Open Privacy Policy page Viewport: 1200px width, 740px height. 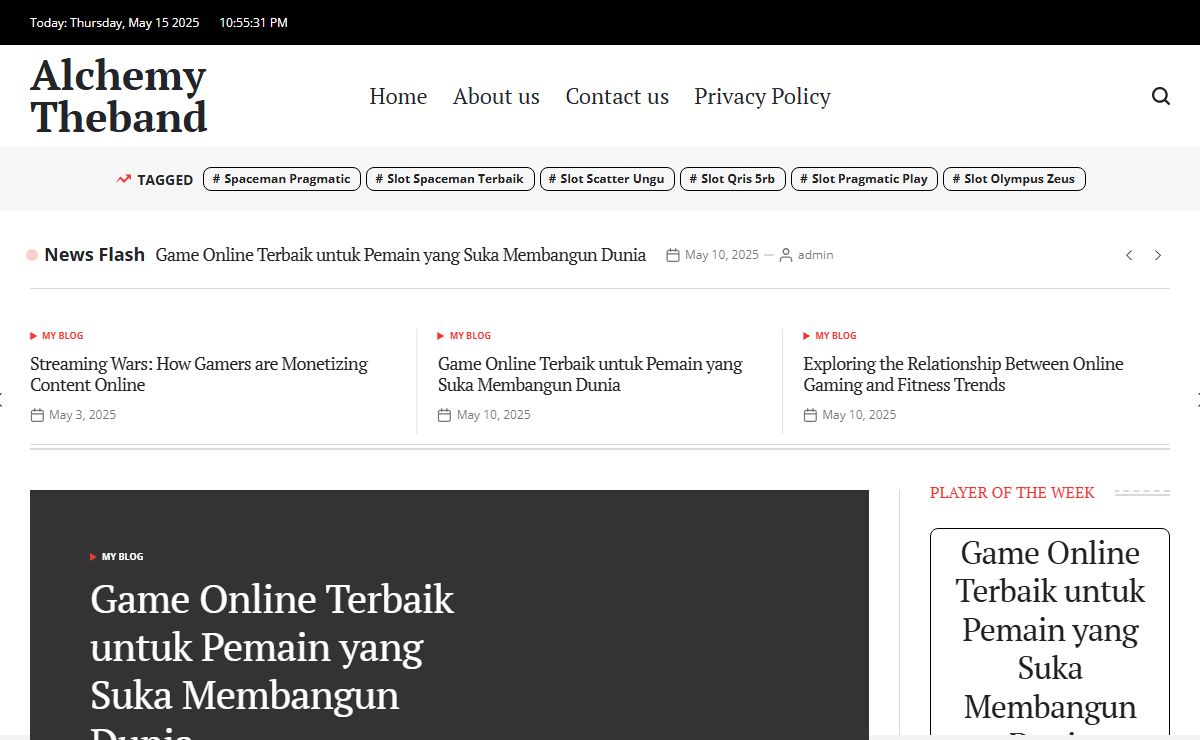[762, 96]
